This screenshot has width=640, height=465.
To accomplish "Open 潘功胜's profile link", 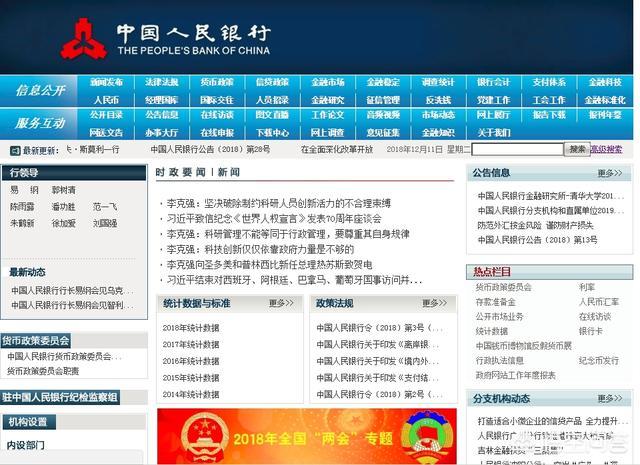I will (x=63, y=207).
